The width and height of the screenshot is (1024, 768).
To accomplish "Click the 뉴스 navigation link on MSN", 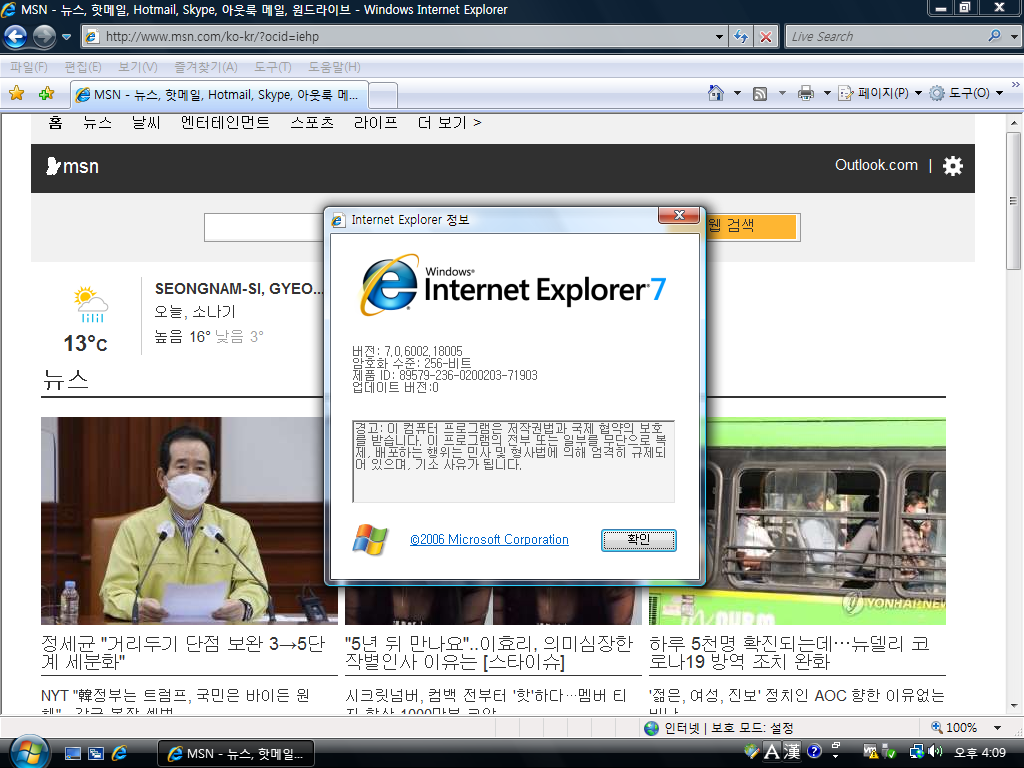I will pos(97,122).
